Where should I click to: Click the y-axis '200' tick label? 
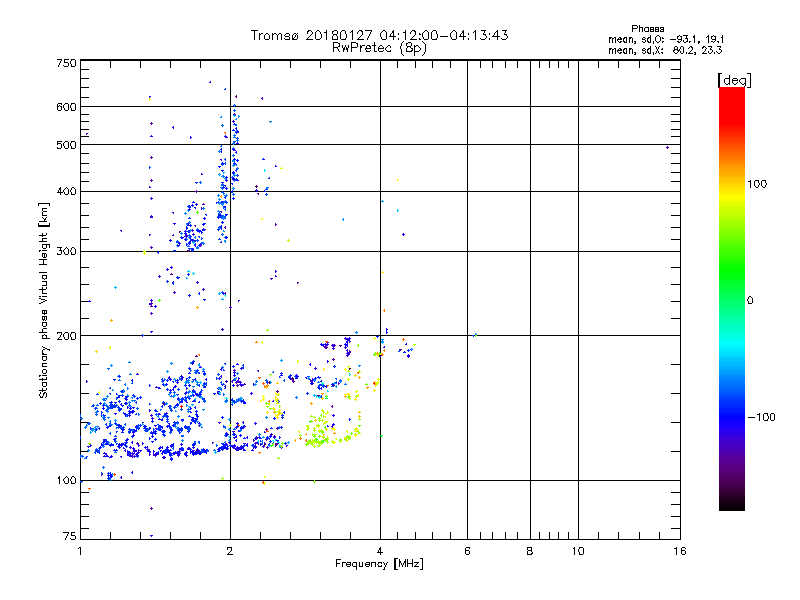tap(66, 336)
